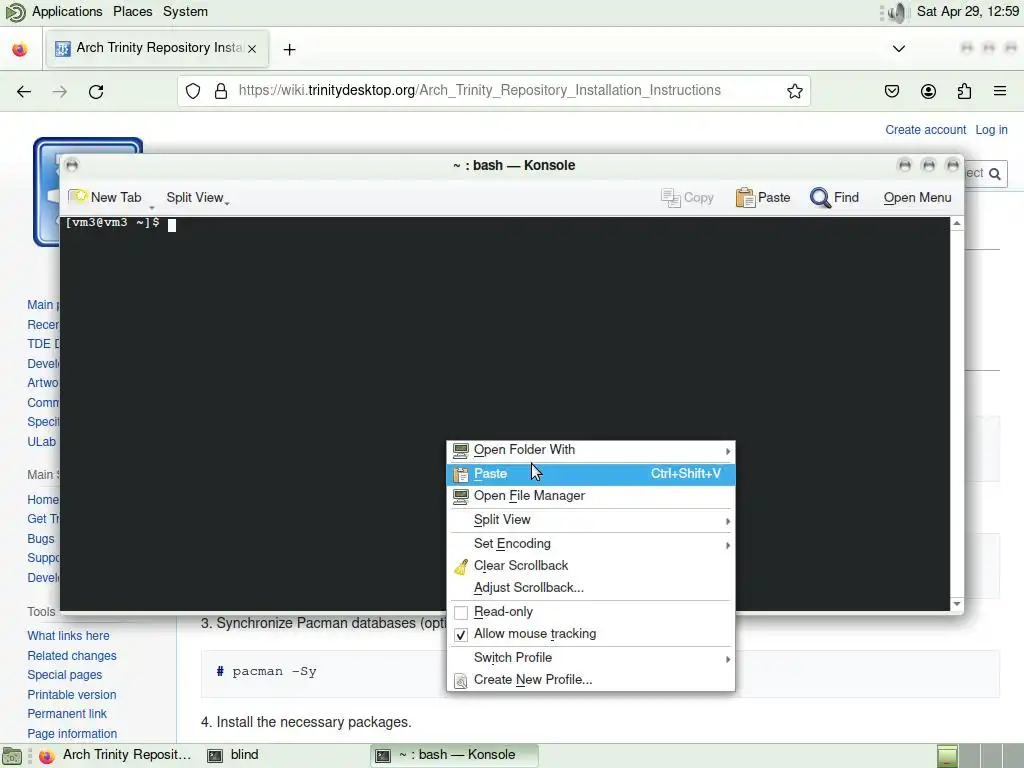This screenshot has width=1024, height=768.
Task: Expand the Firefox list all tabs chevron
Action: (899, 49)
